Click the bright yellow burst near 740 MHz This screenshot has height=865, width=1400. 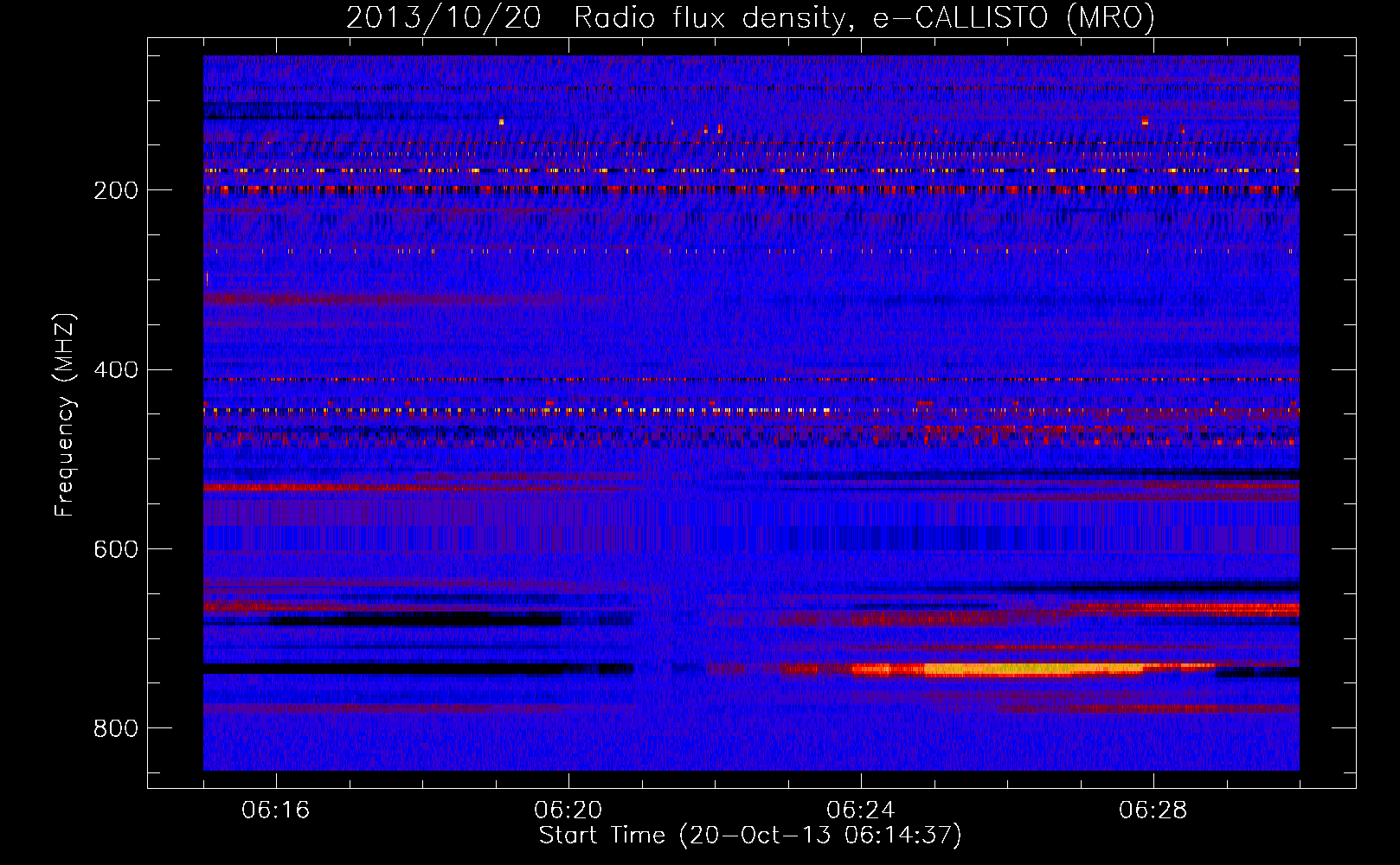point(1034,669)
